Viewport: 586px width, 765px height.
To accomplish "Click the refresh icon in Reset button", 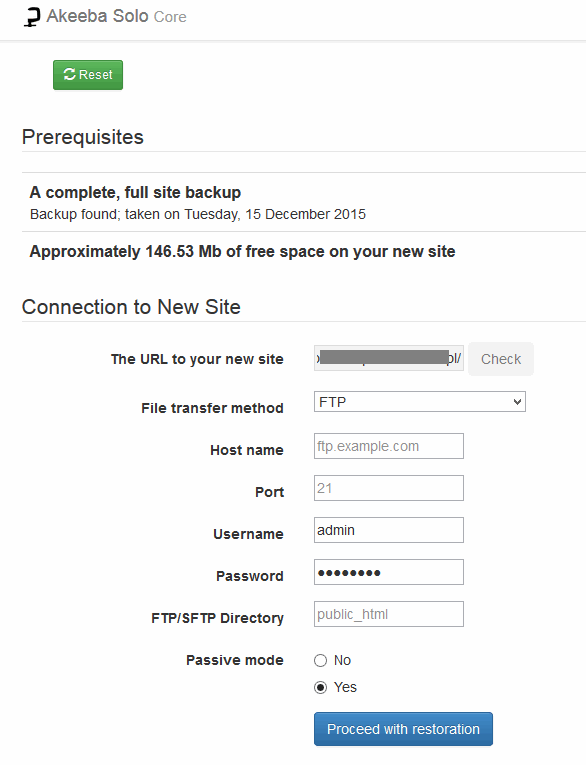I will [x=69, y=74].
